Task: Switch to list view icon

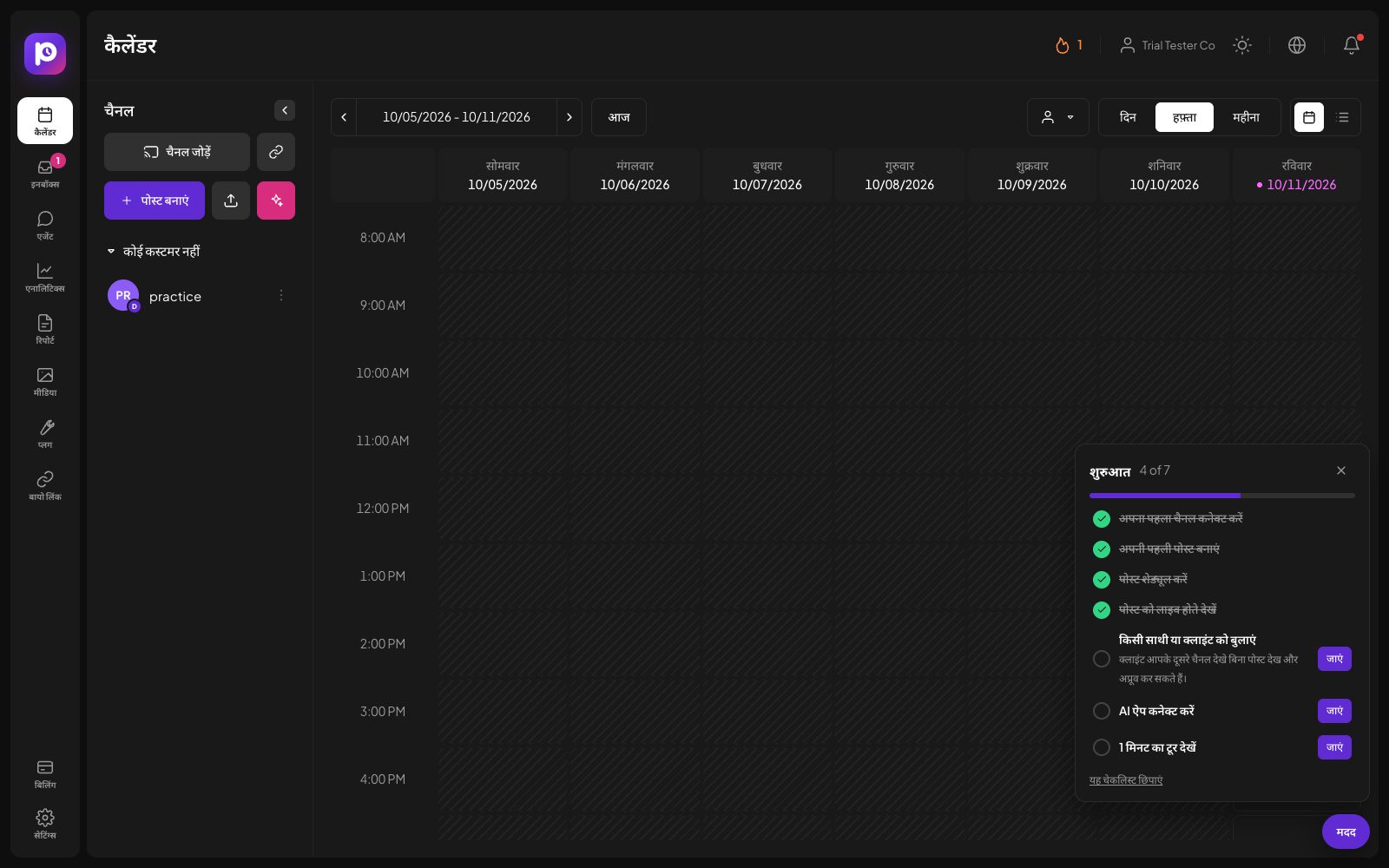Action: [x=1342, y=117]
